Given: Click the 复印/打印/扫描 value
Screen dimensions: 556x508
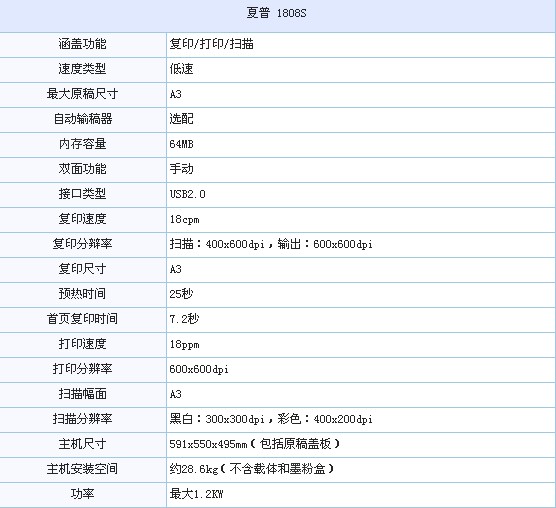Looking at the screenshot, I should tap(211, 44).
